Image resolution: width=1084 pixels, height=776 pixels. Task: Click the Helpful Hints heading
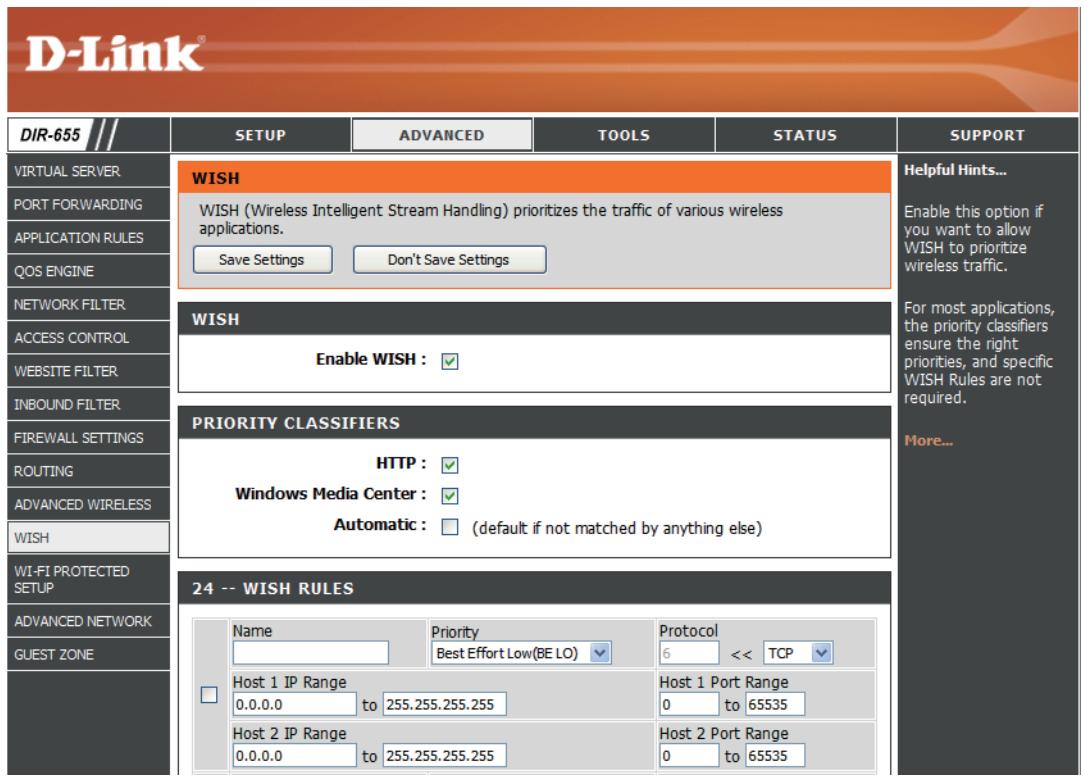[x=955, y=170]
